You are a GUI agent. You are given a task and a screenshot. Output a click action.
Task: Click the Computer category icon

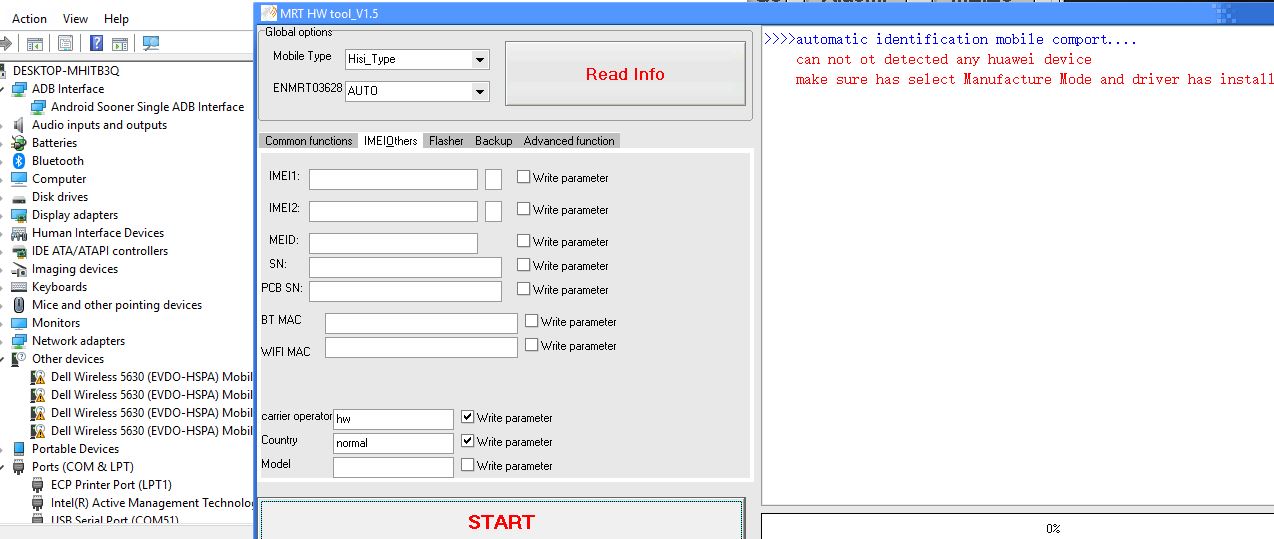click(19, 179)
